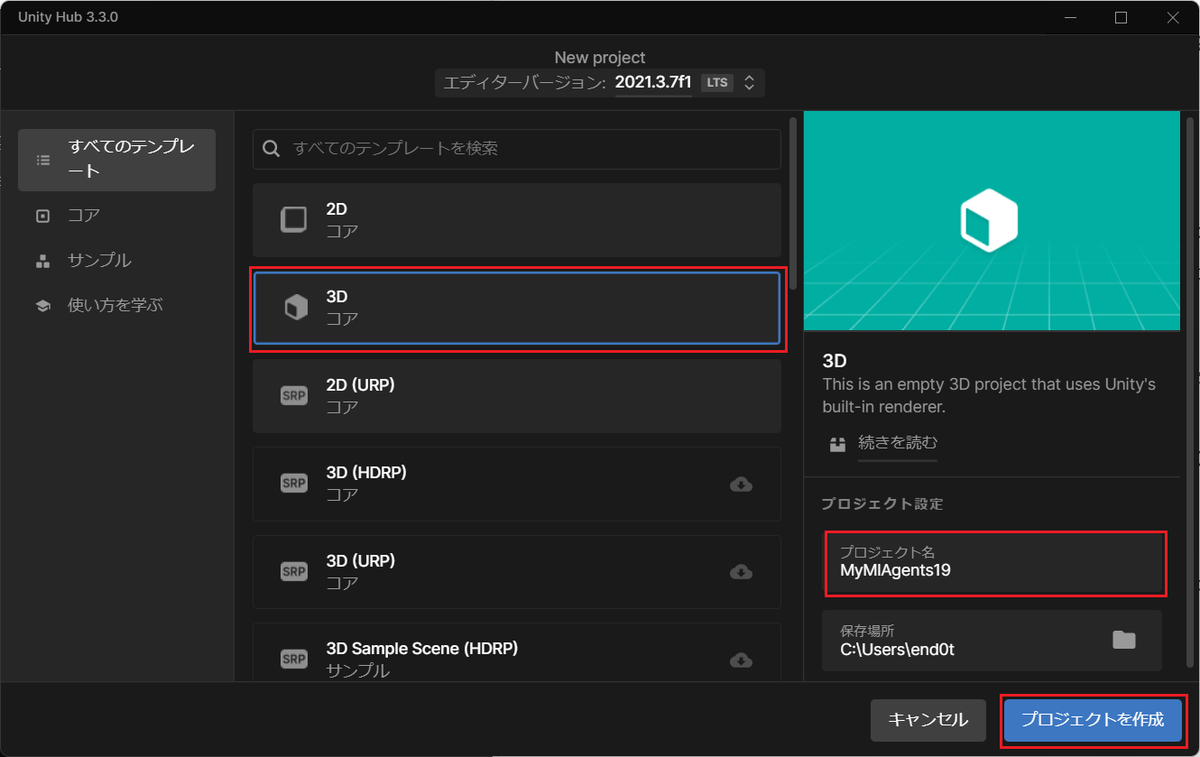Click the package icon beside 続きを読む
Viewport: 1200px width, 757px height.
[838, 443]
